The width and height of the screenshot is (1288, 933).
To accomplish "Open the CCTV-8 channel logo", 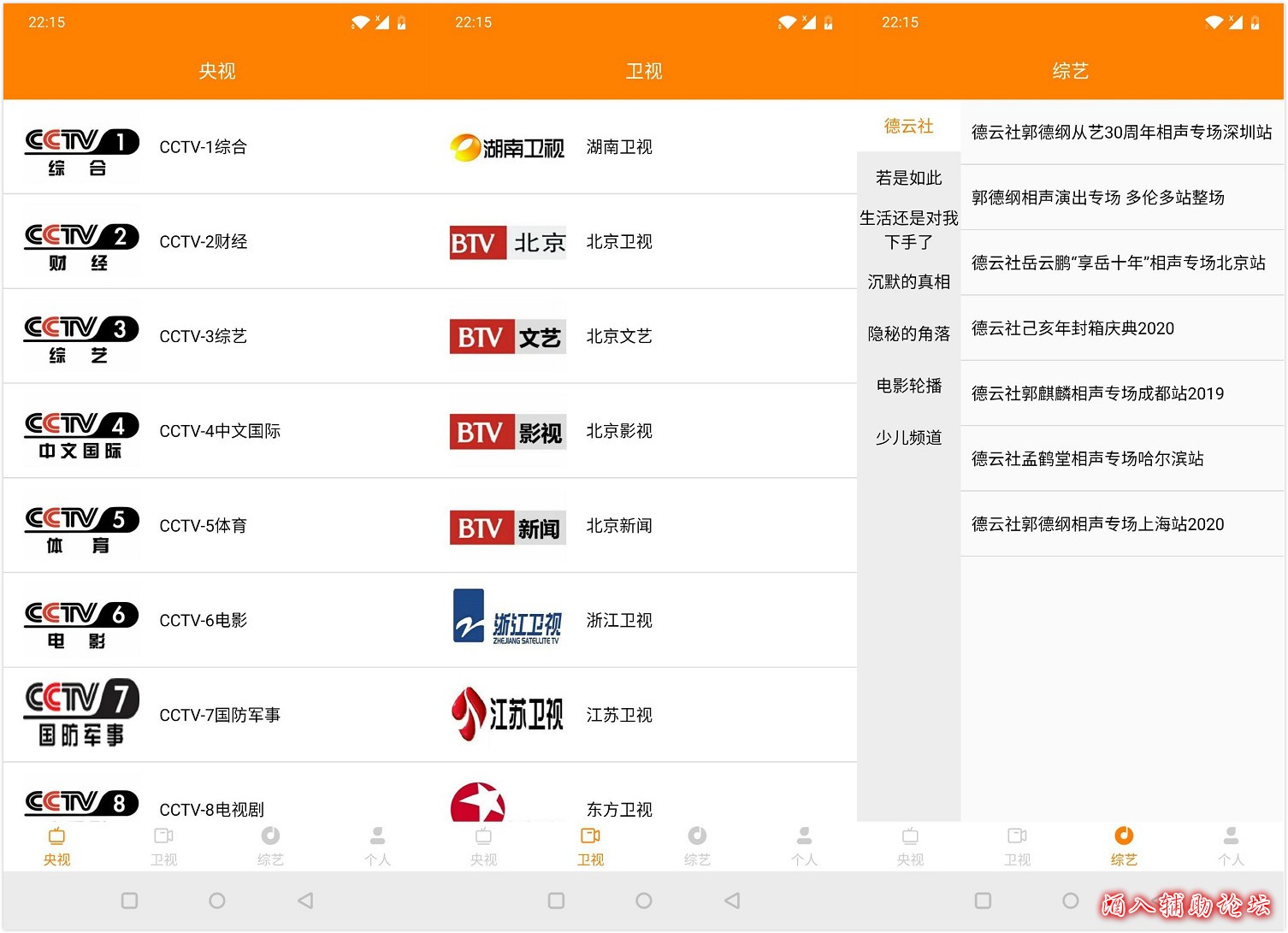I will tap(81, 805).
